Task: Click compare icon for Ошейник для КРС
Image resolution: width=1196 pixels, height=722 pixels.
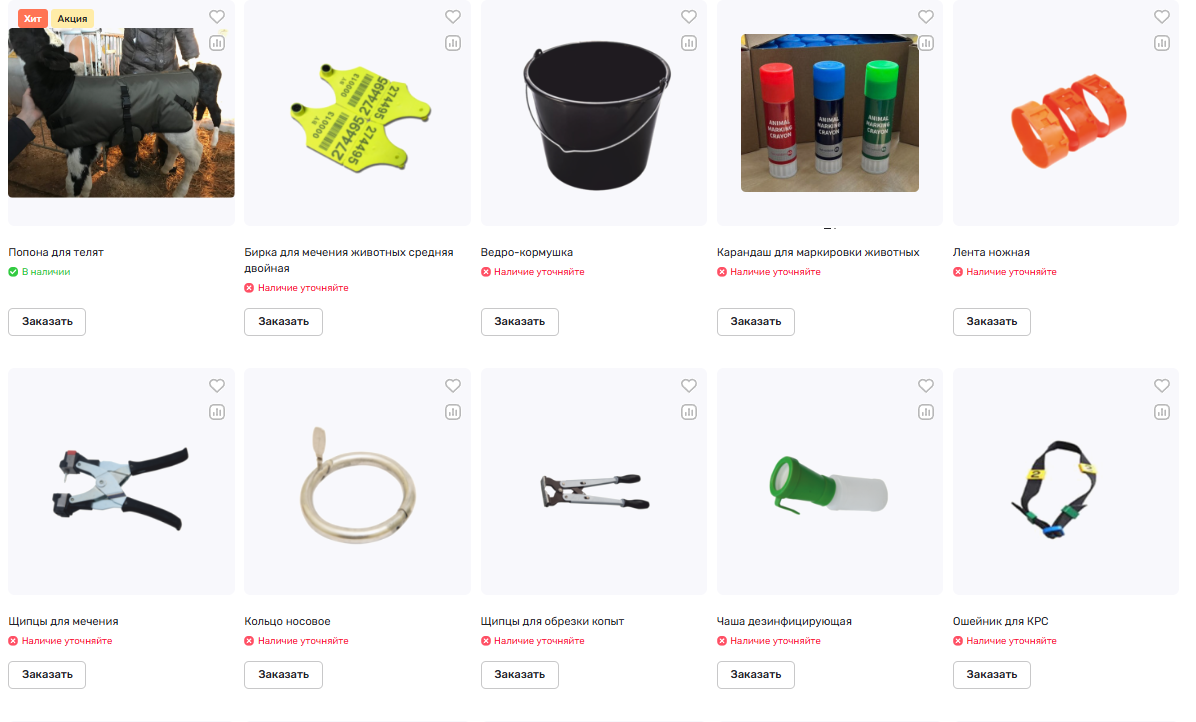Action: [1162, 412]
